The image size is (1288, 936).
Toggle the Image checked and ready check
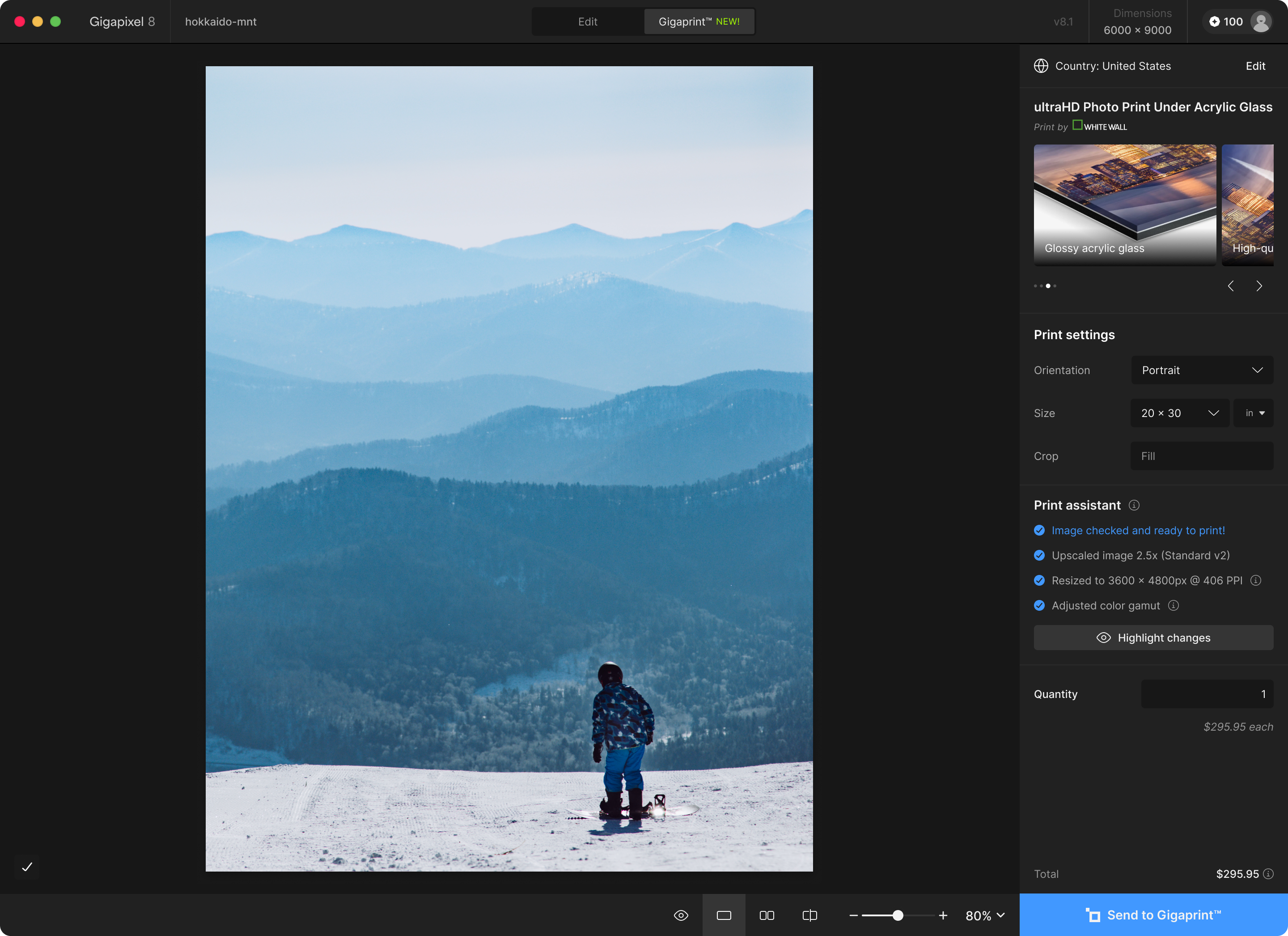click(1039, 530)
